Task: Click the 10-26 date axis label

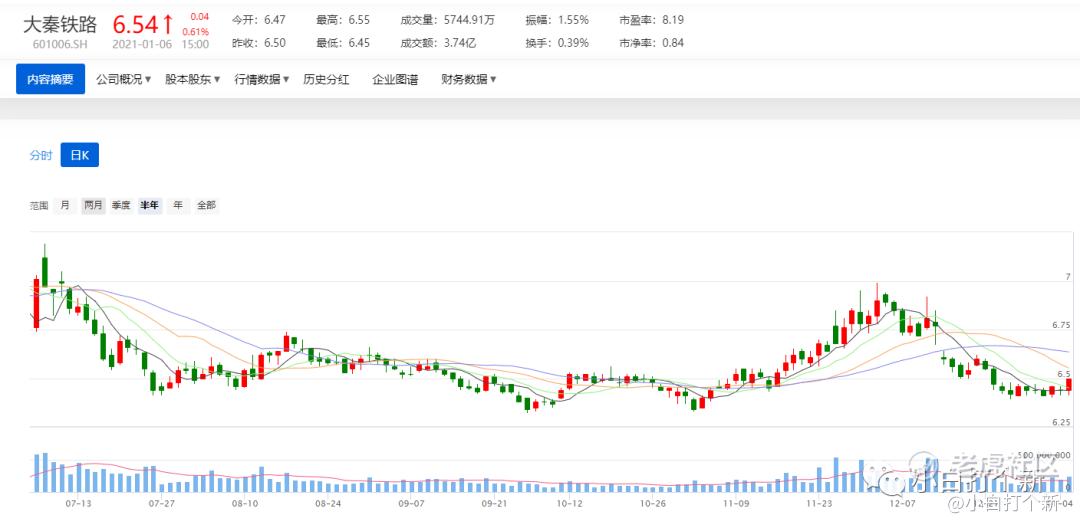Action: click(652, 503)
